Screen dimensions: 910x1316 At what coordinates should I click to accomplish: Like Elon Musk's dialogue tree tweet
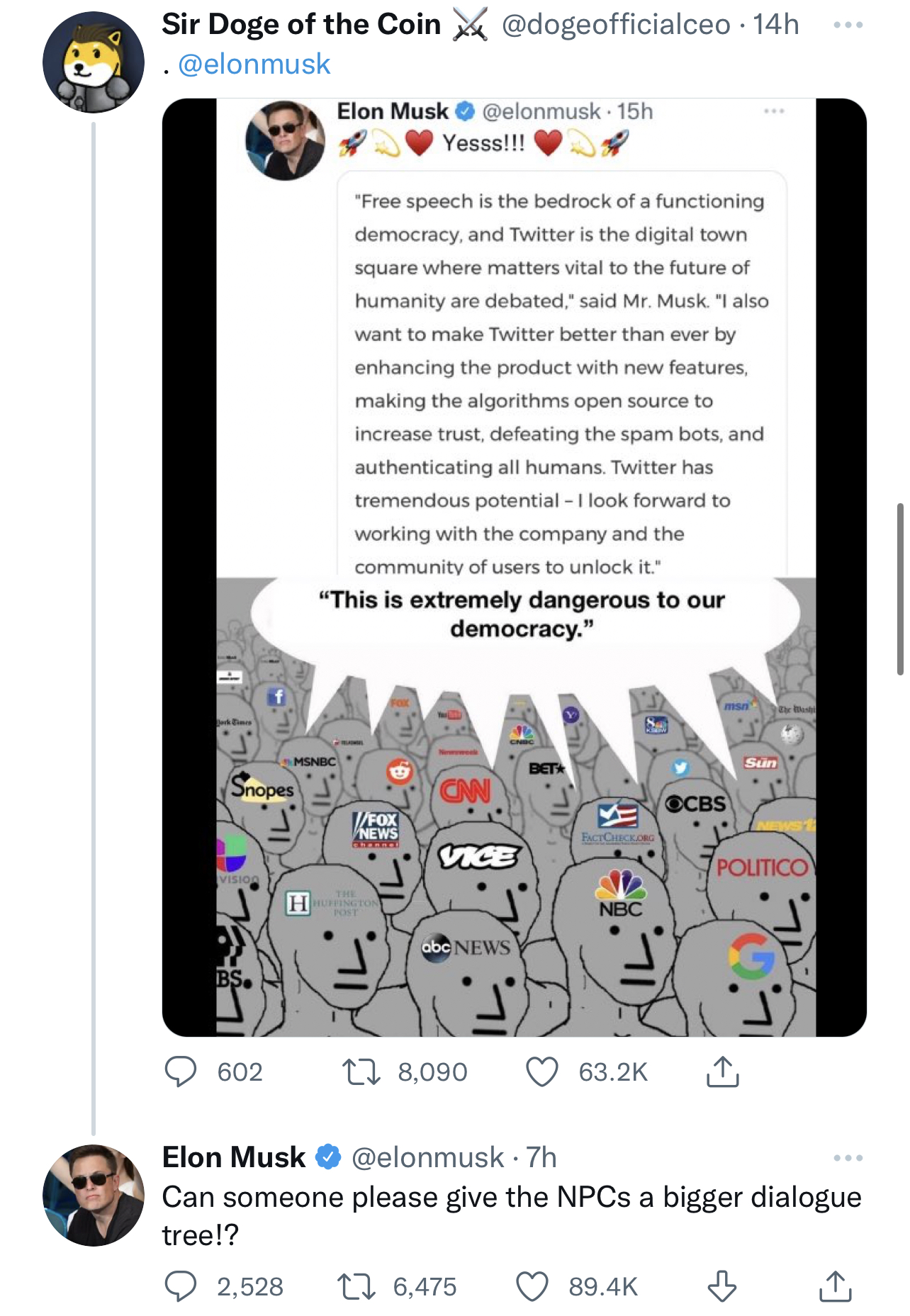(532, 1286)
